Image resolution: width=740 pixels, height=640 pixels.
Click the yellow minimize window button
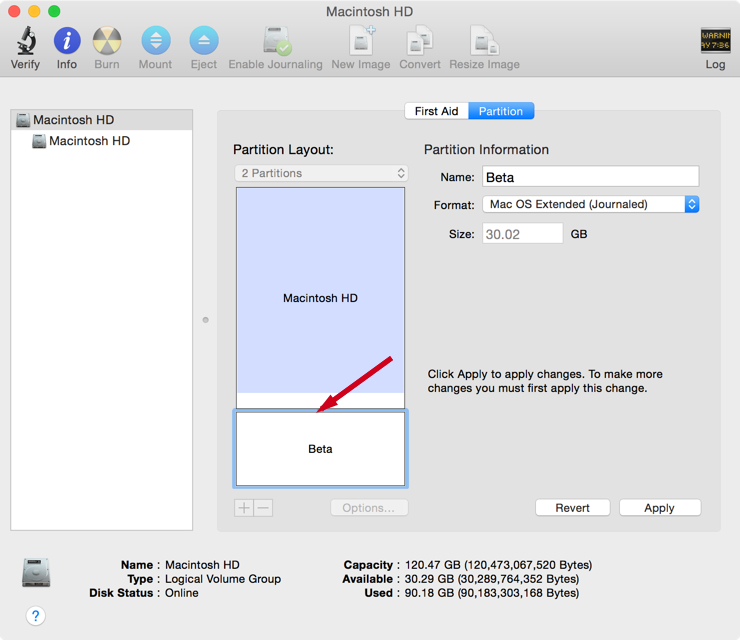click(34, 11)
